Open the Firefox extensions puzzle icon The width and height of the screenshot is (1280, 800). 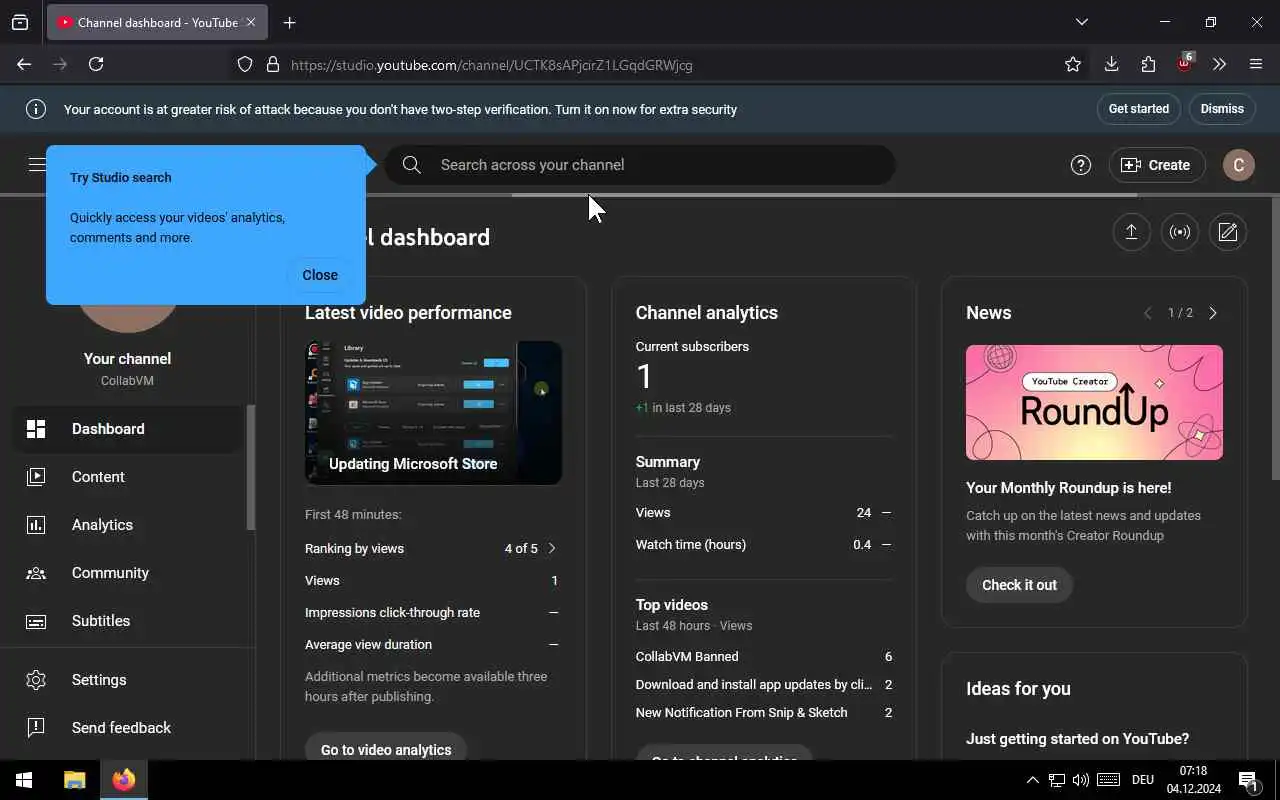coord(1148,64)
